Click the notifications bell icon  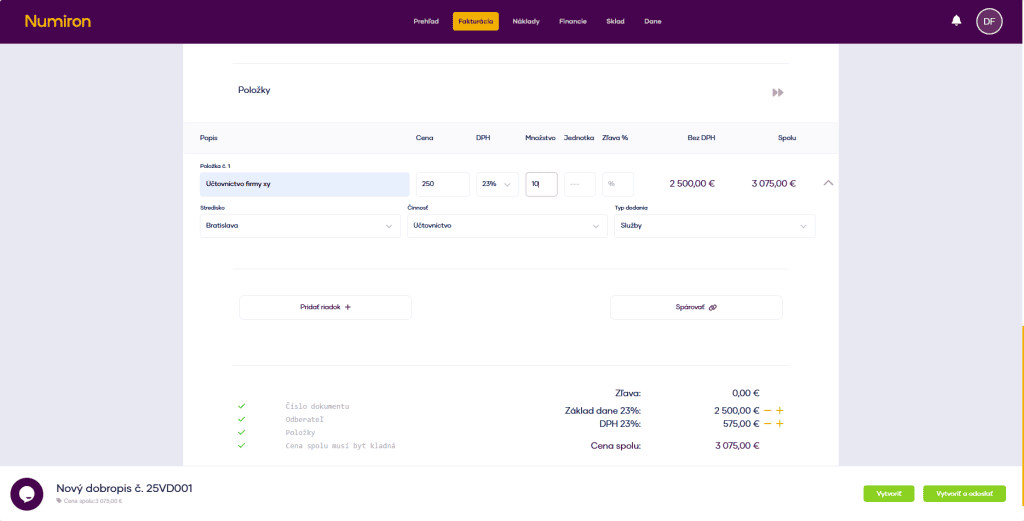tap(956, 21)
